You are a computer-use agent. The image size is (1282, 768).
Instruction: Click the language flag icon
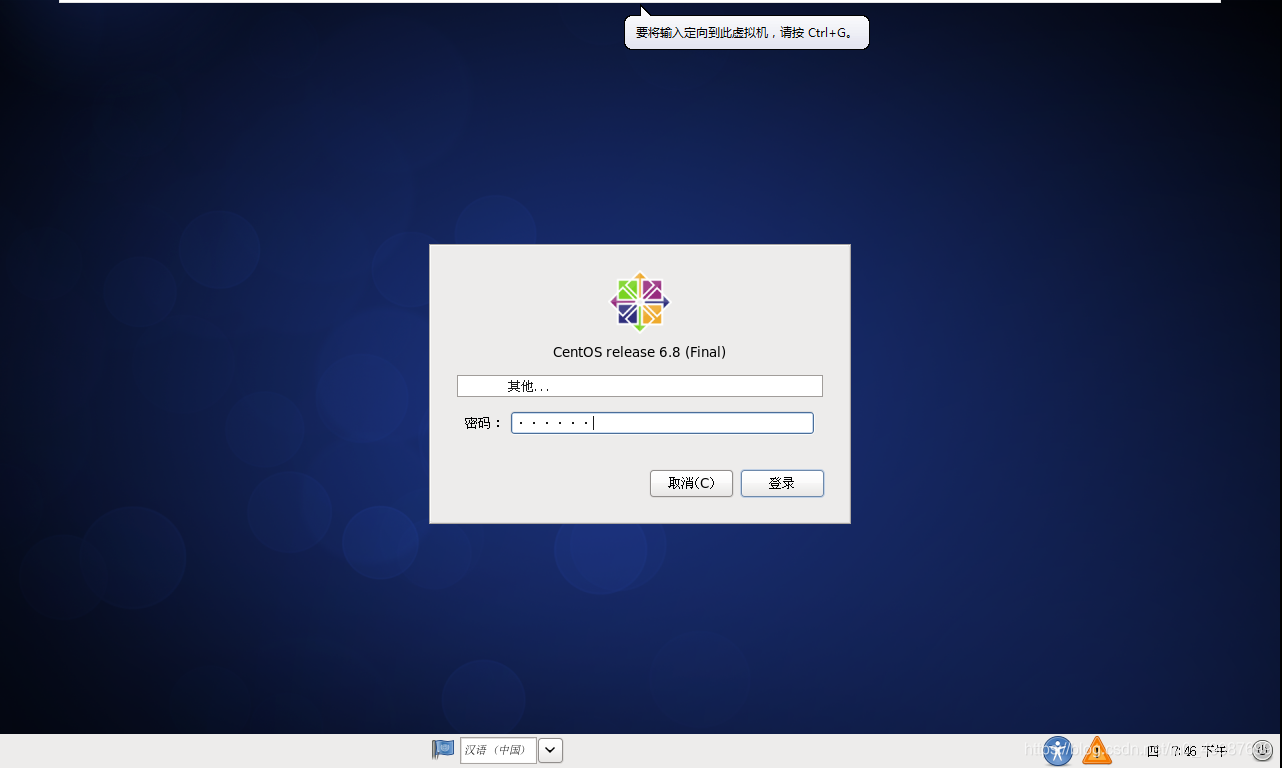point(443,749)
